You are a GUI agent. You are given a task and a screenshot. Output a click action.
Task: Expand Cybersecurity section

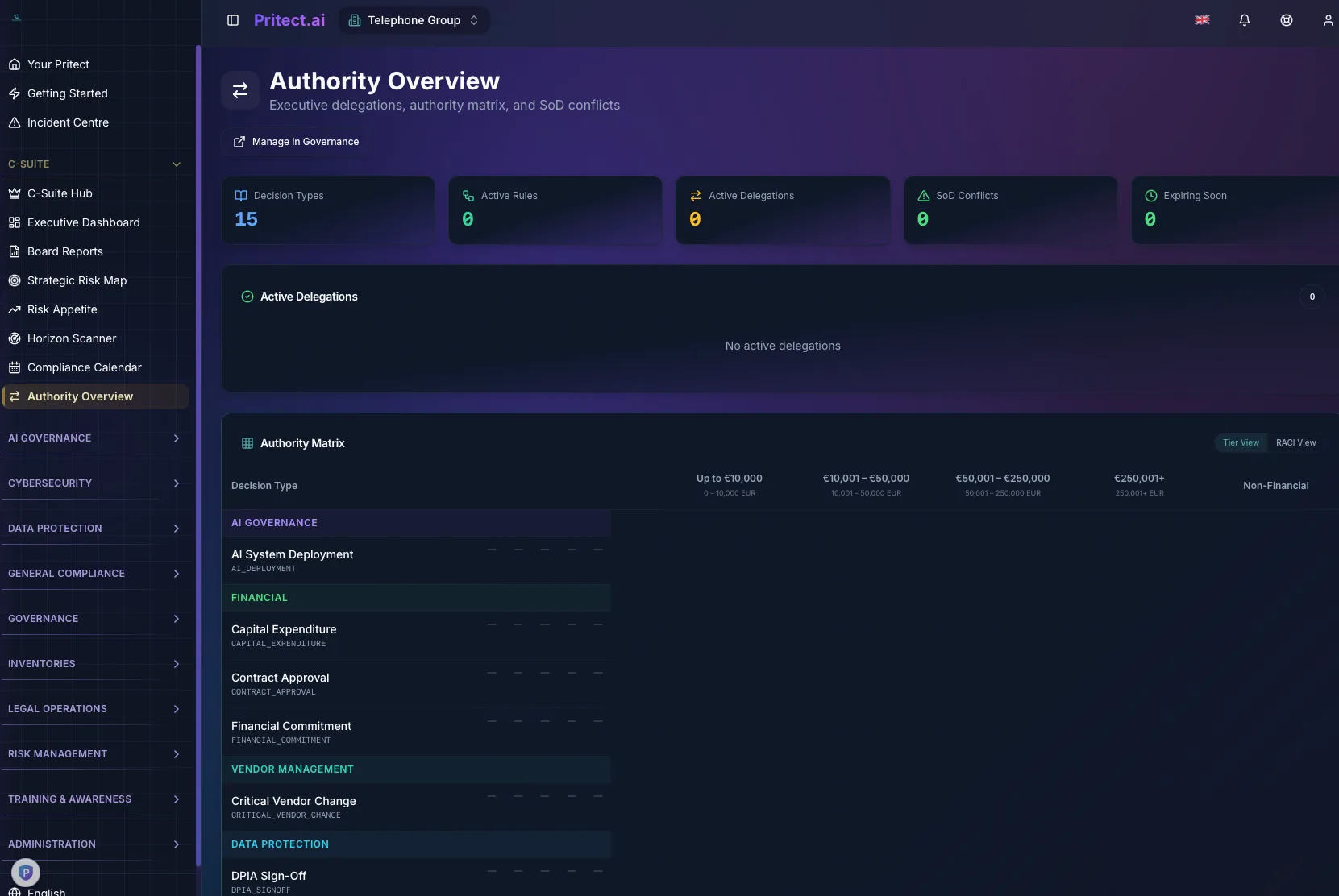tap(95, 483)
